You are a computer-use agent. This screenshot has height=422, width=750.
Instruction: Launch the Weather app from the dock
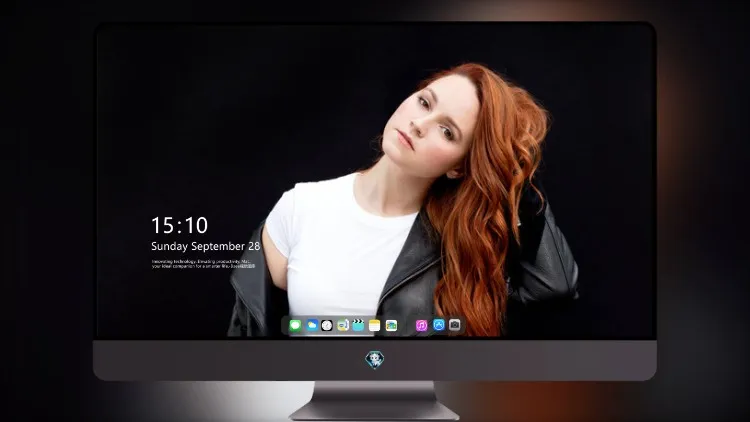point(311,325)
